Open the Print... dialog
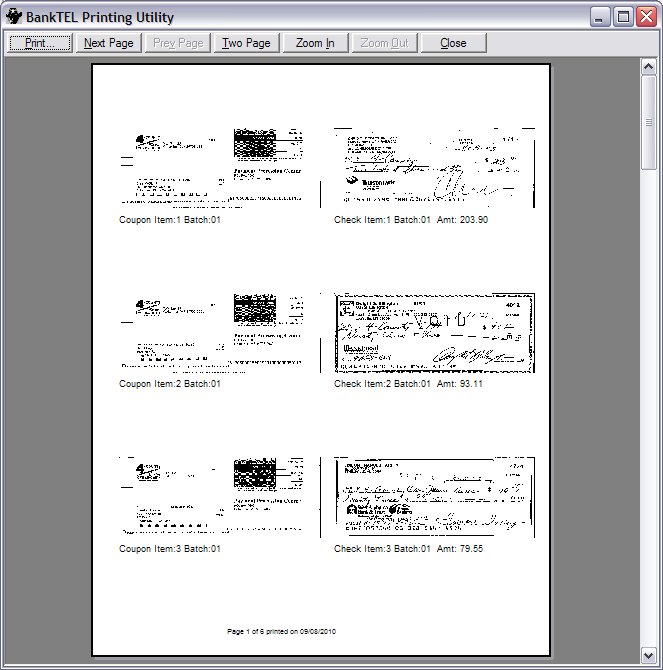The width and height of the screenshot is (663, 670). point(40,43)
